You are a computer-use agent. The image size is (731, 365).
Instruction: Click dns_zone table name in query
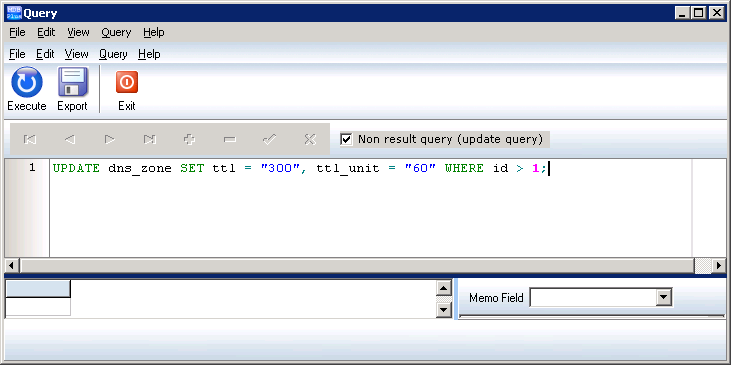[x=140, y=168]
